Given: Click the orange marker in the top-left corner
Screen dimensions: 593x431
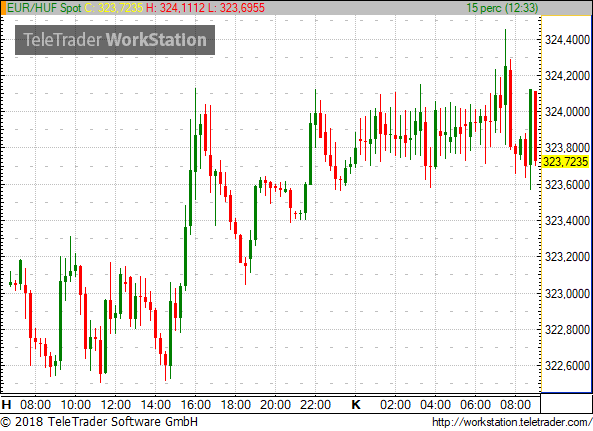Looking at the screenshot, I should pyautogui.click(x=3, y=8).
